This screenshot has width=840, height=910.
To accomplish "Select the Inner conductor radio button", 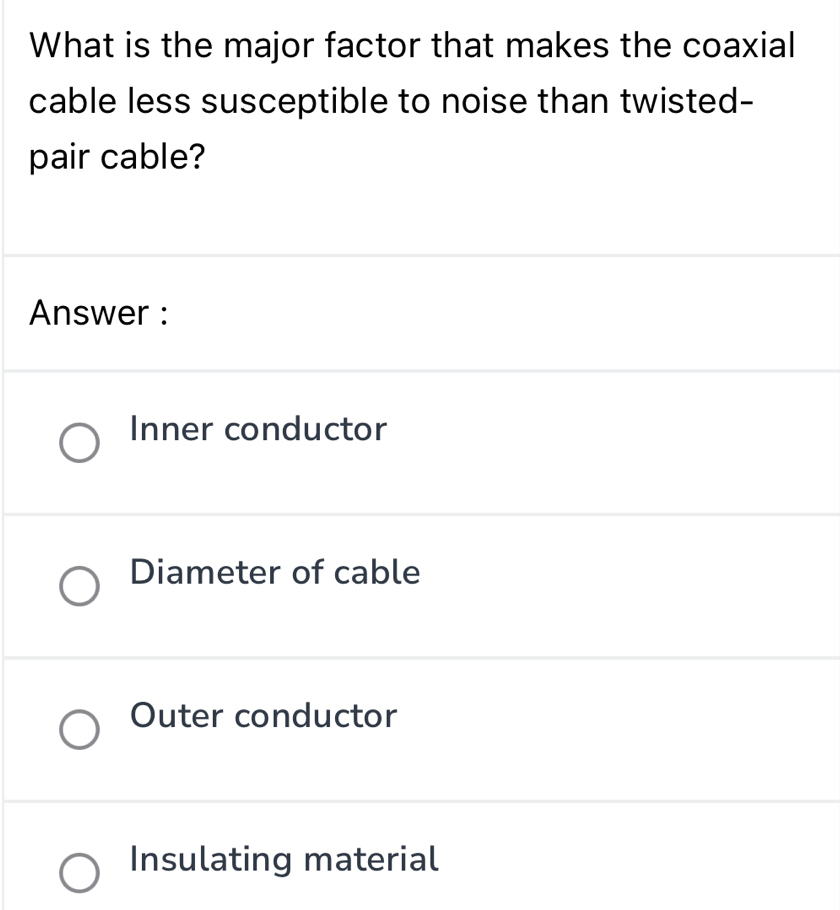I will (82, 444).
